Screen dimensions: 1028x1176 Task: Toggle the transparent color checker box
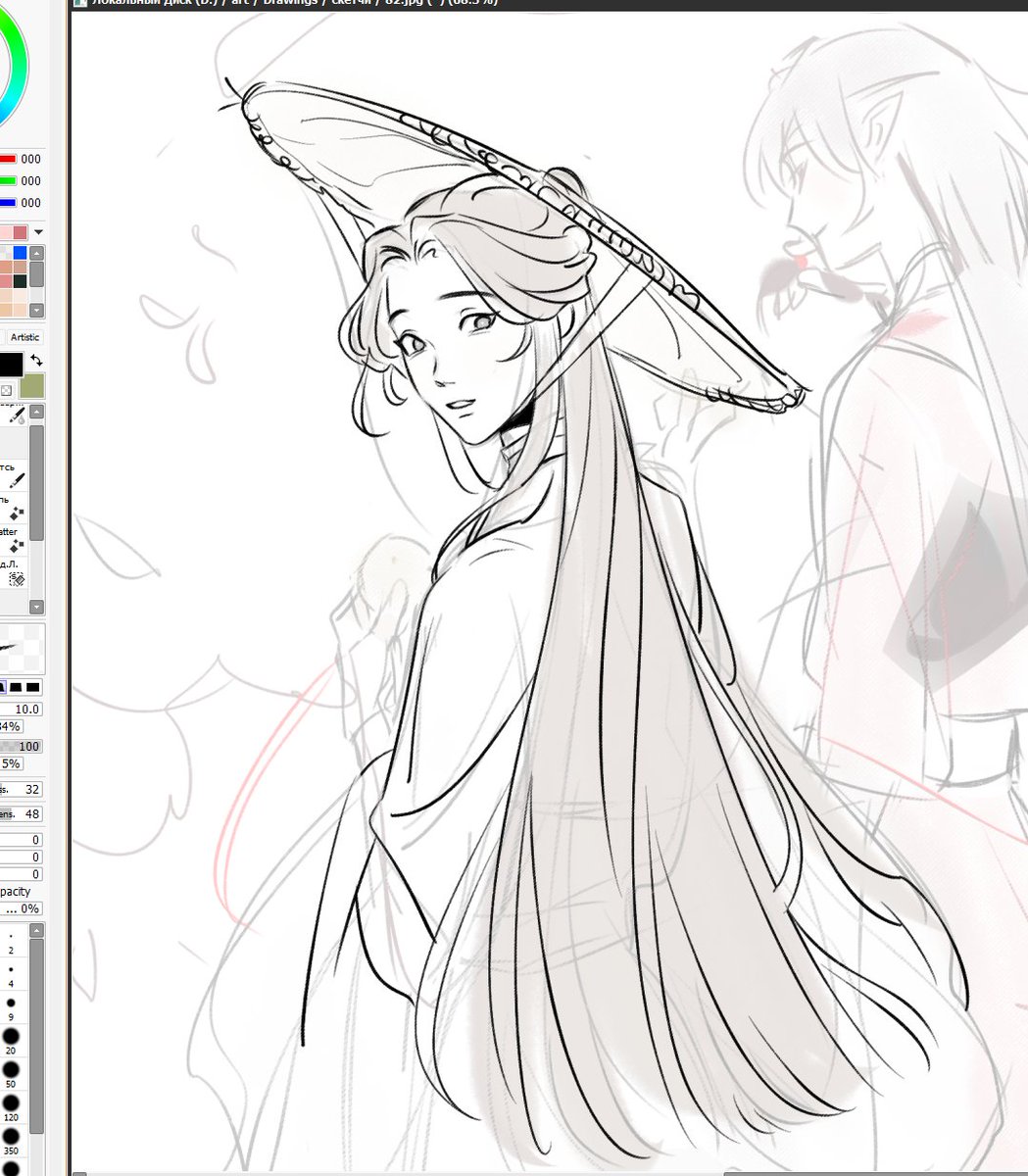pyautogui.click(x=6, y=389)
